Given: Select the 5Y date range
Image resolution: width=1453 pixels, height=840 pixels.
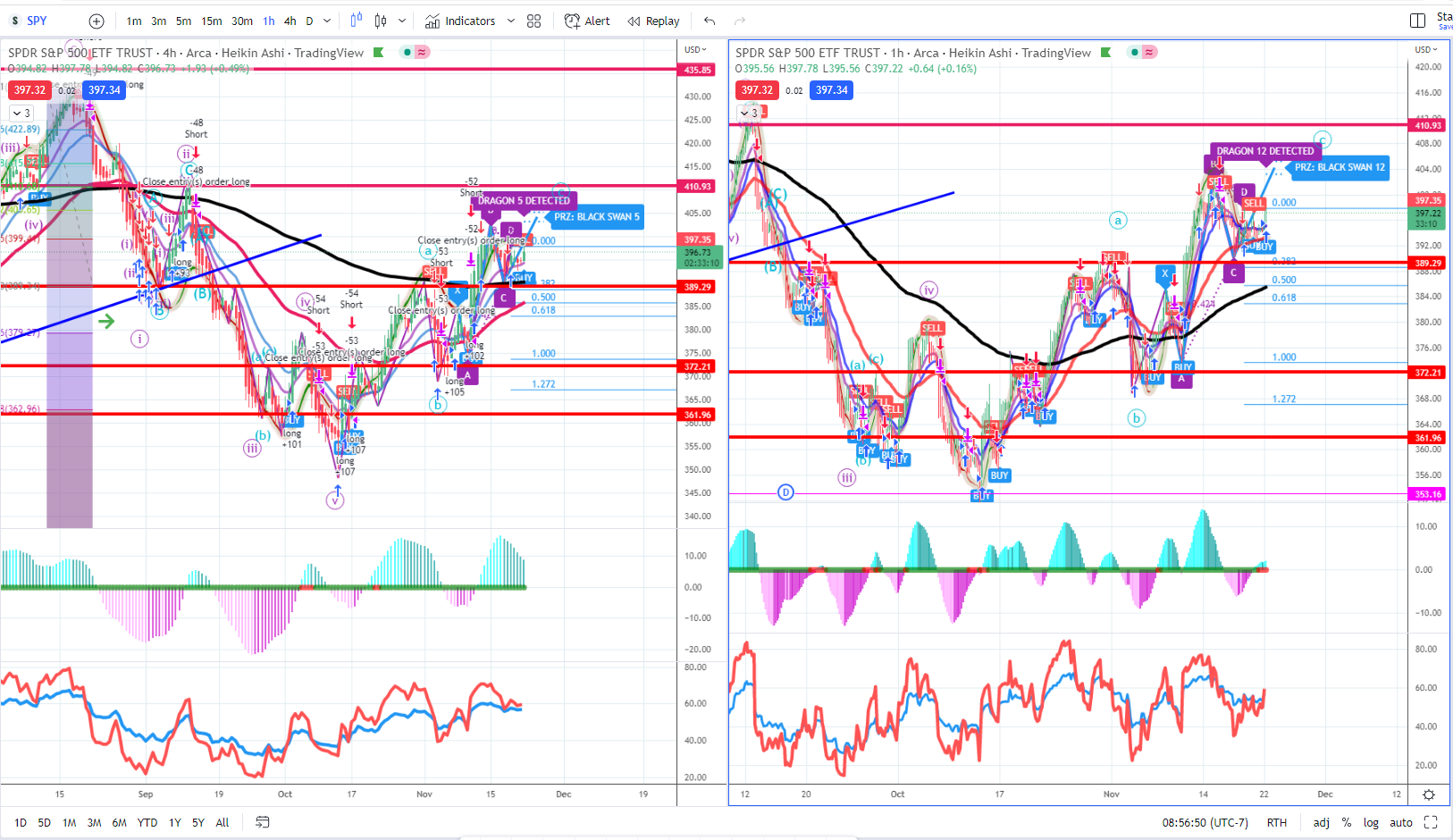Looking at the screenshot, I should (x=198, y=823).
